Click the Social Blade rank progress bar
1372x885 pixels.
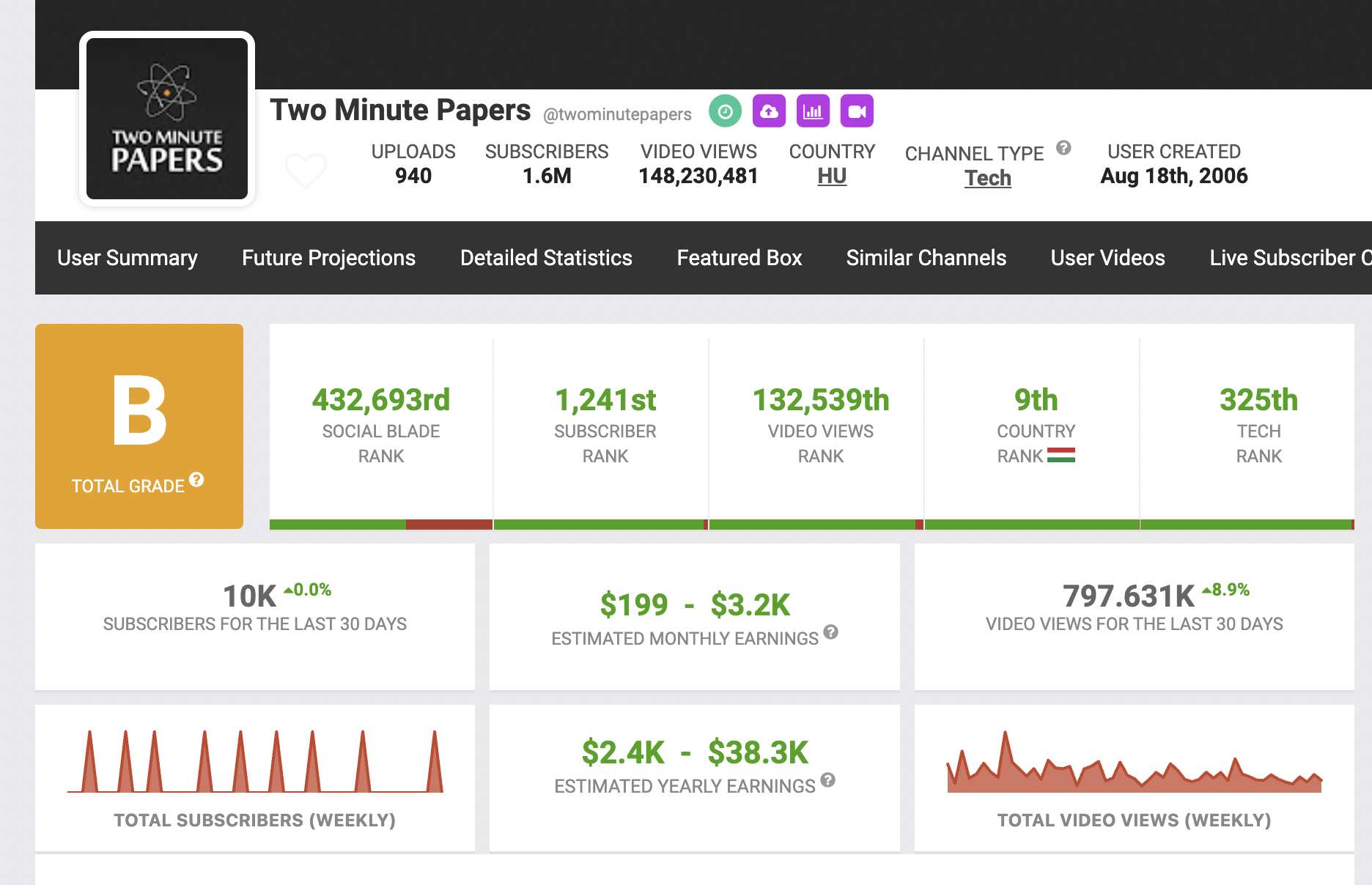381,525
